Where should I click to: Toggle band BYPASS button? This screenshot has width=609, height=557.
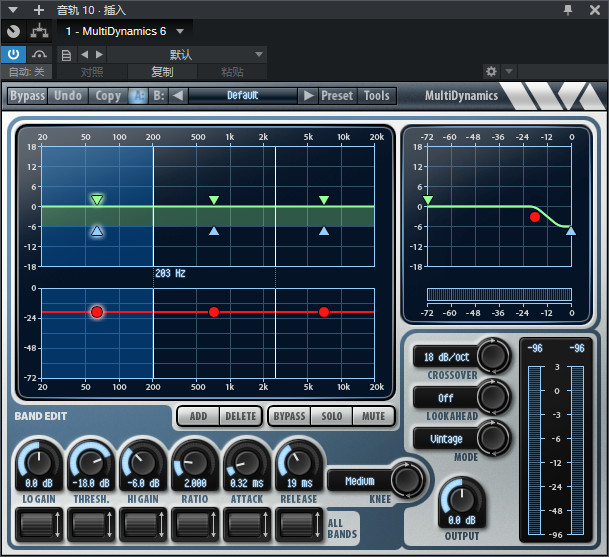tap(289, 416)
